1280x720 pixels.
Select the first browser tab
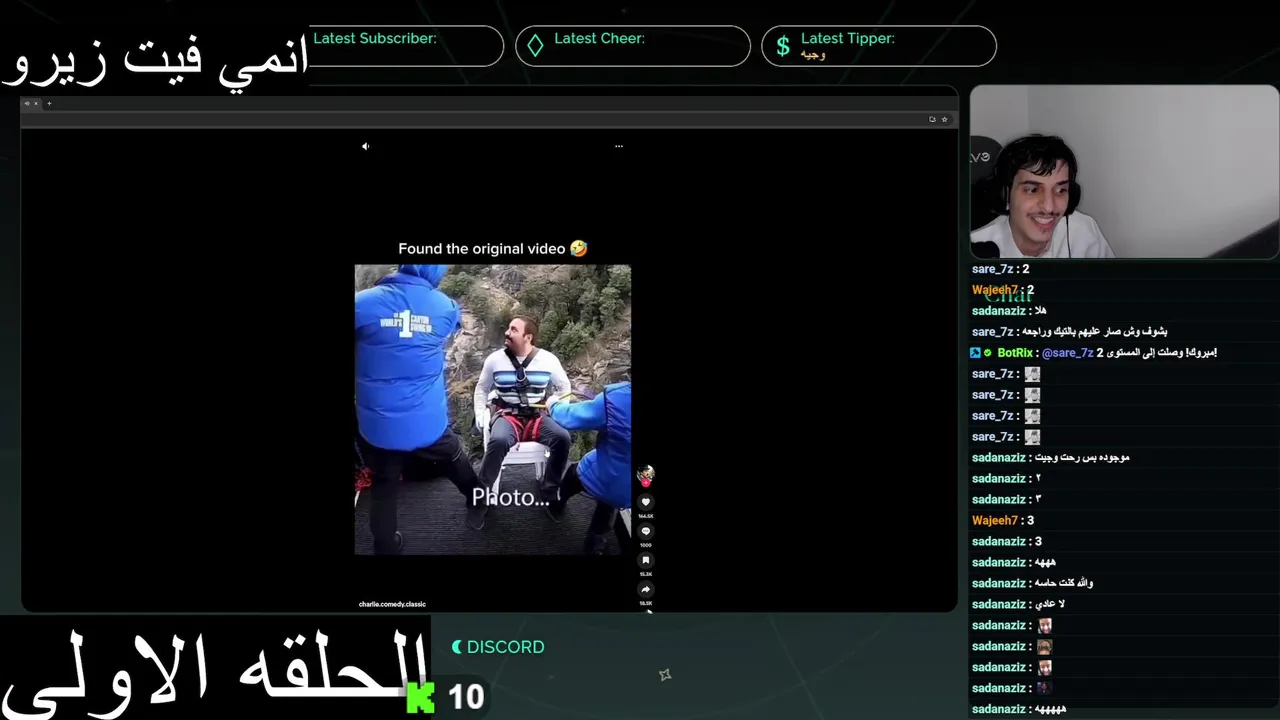[31, 103]
